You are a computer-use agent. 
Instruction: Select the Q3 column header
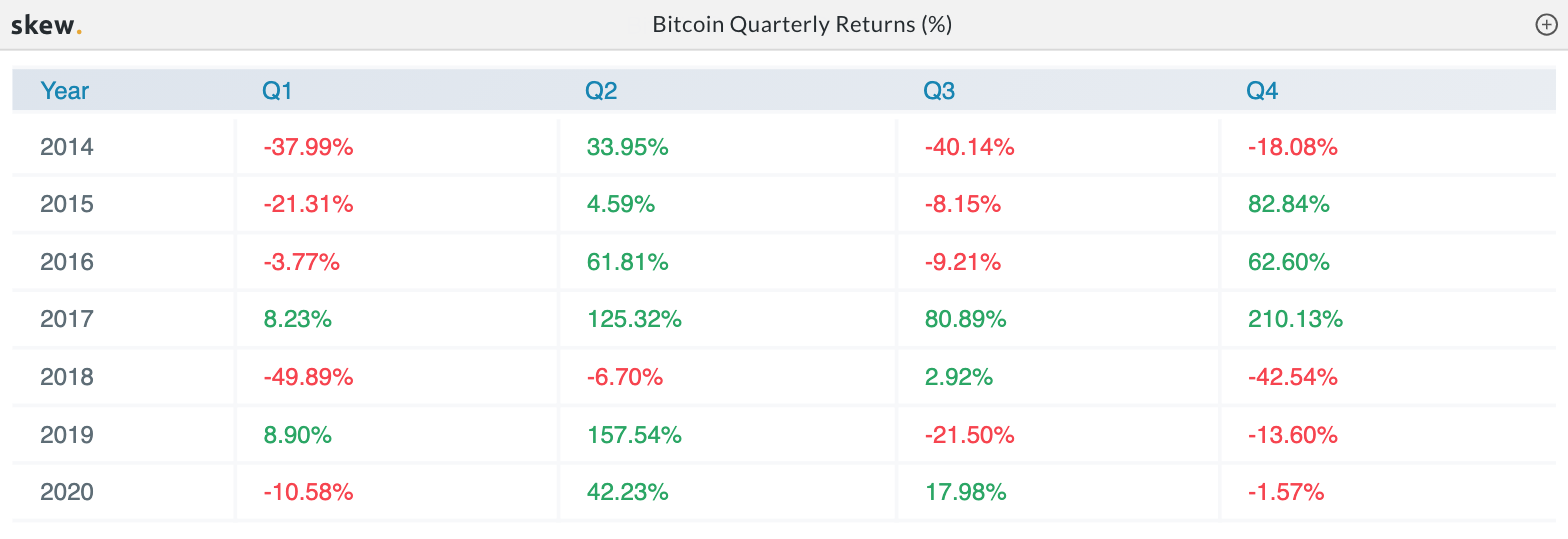click(939, 91)
